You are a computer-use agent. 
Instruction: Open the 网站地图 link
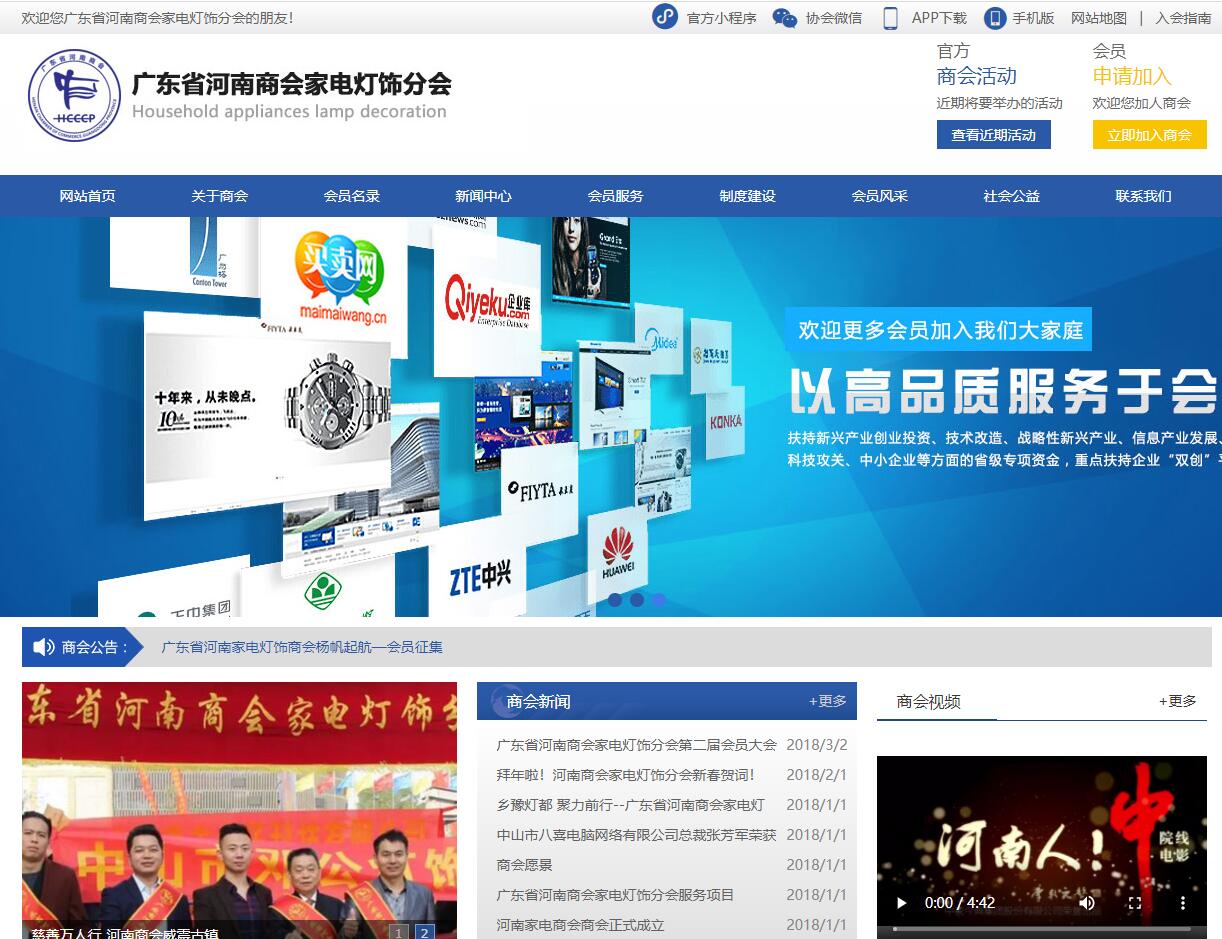point(1099,18)
